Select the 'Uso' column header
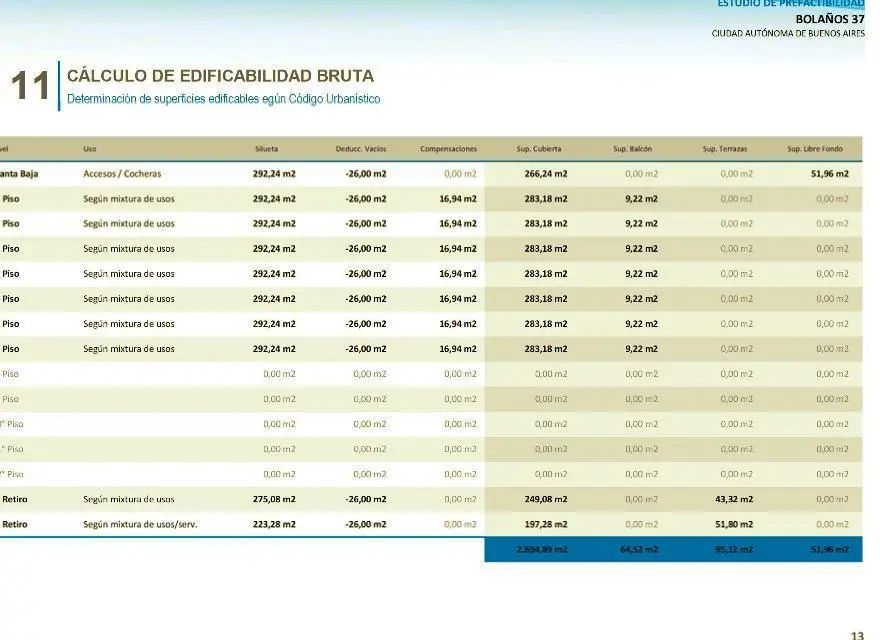This screenshot has width=880, height=640. 90,149
